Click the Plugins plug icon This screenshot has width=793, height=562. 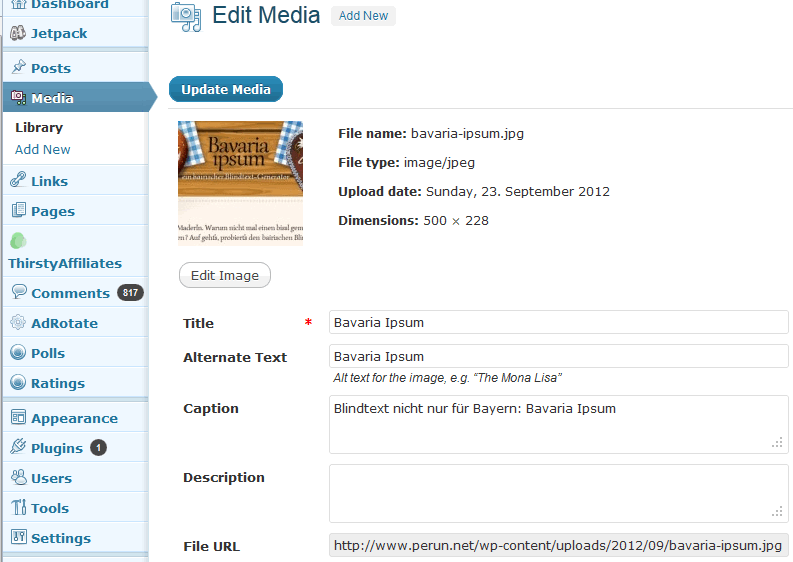click(x=18, y=446)
